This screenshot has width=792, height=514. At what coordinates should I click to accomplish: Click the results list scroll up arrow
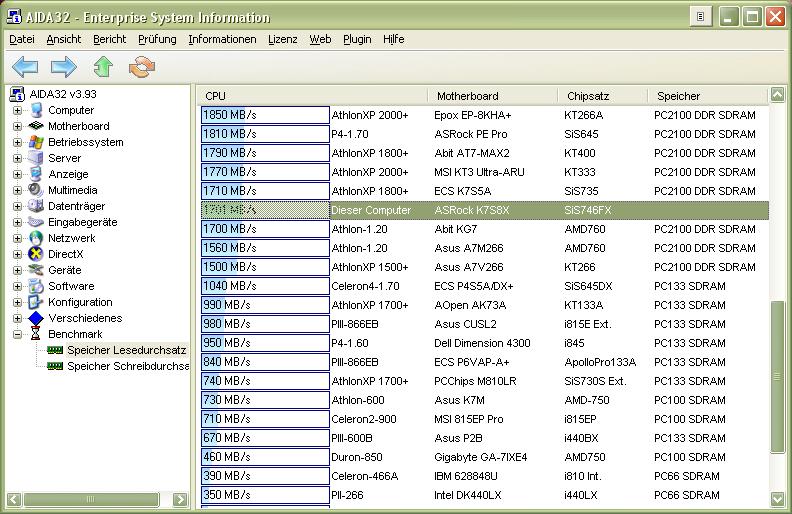pos(777,94)
